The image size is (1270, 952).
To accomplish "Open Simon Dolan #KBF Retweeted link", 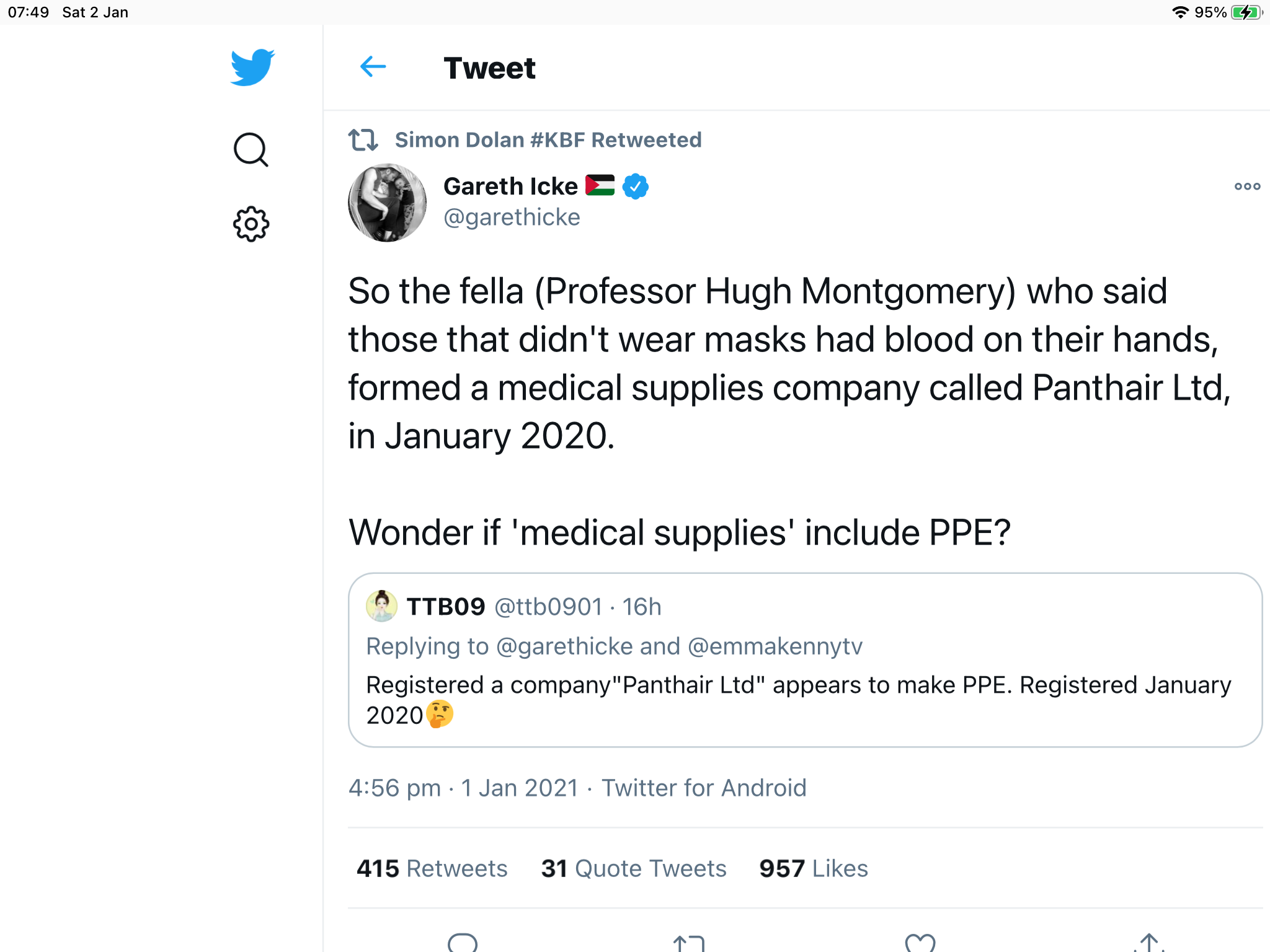I will tap(548, 140).
